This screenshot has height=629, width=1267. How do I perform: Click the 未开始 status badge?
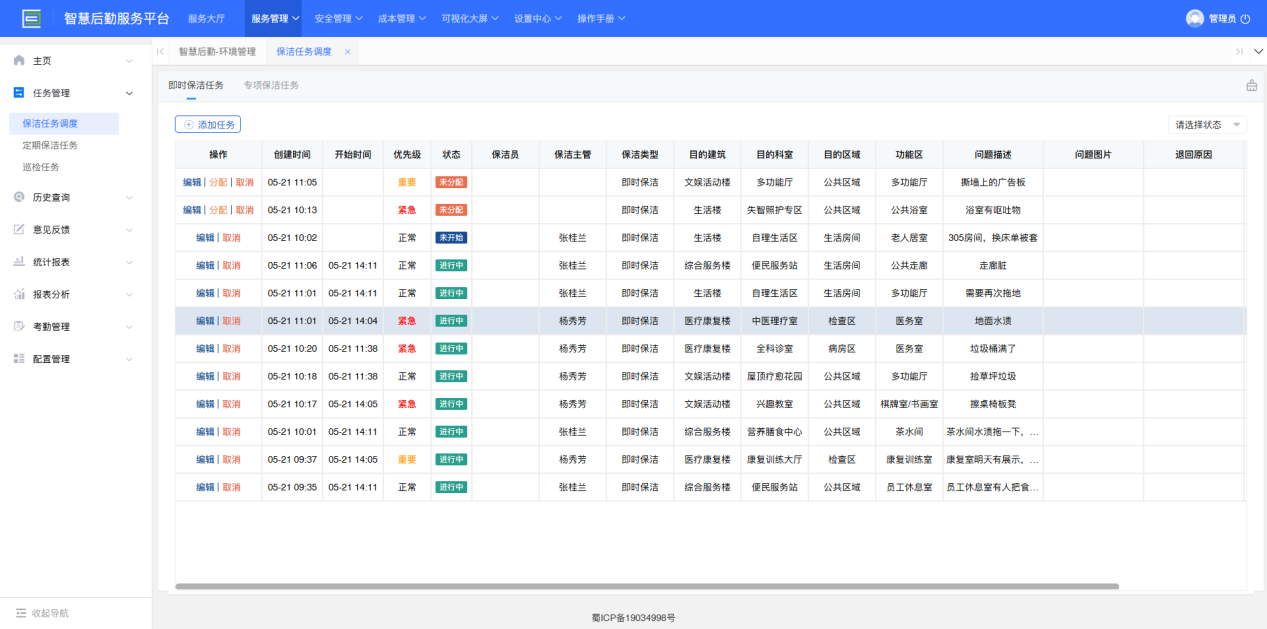pos(451,238)
